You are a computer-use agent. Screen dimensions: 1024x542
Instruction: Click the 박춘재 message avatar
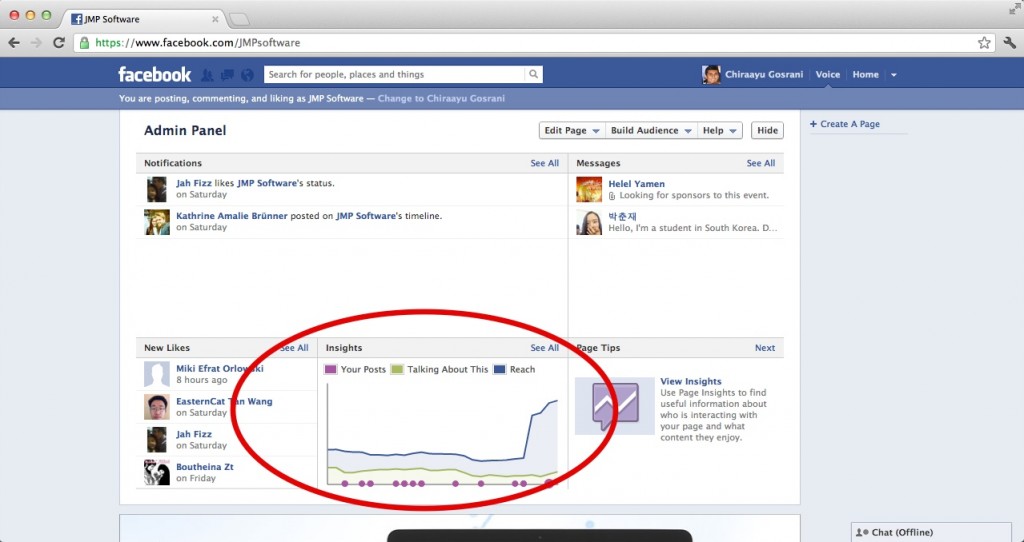tap(589, 222)
